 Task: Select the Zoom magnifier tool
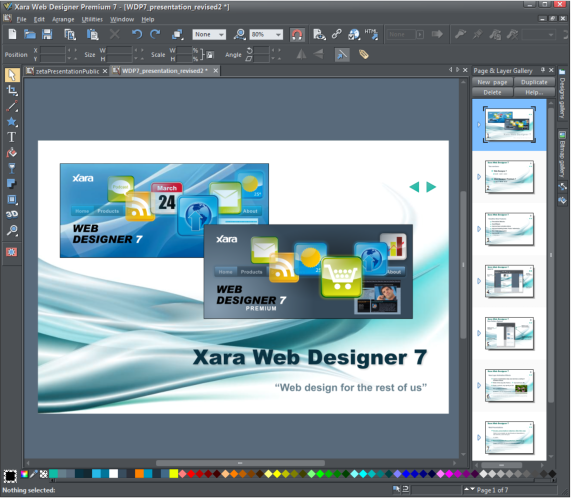[x=12, y=230]
